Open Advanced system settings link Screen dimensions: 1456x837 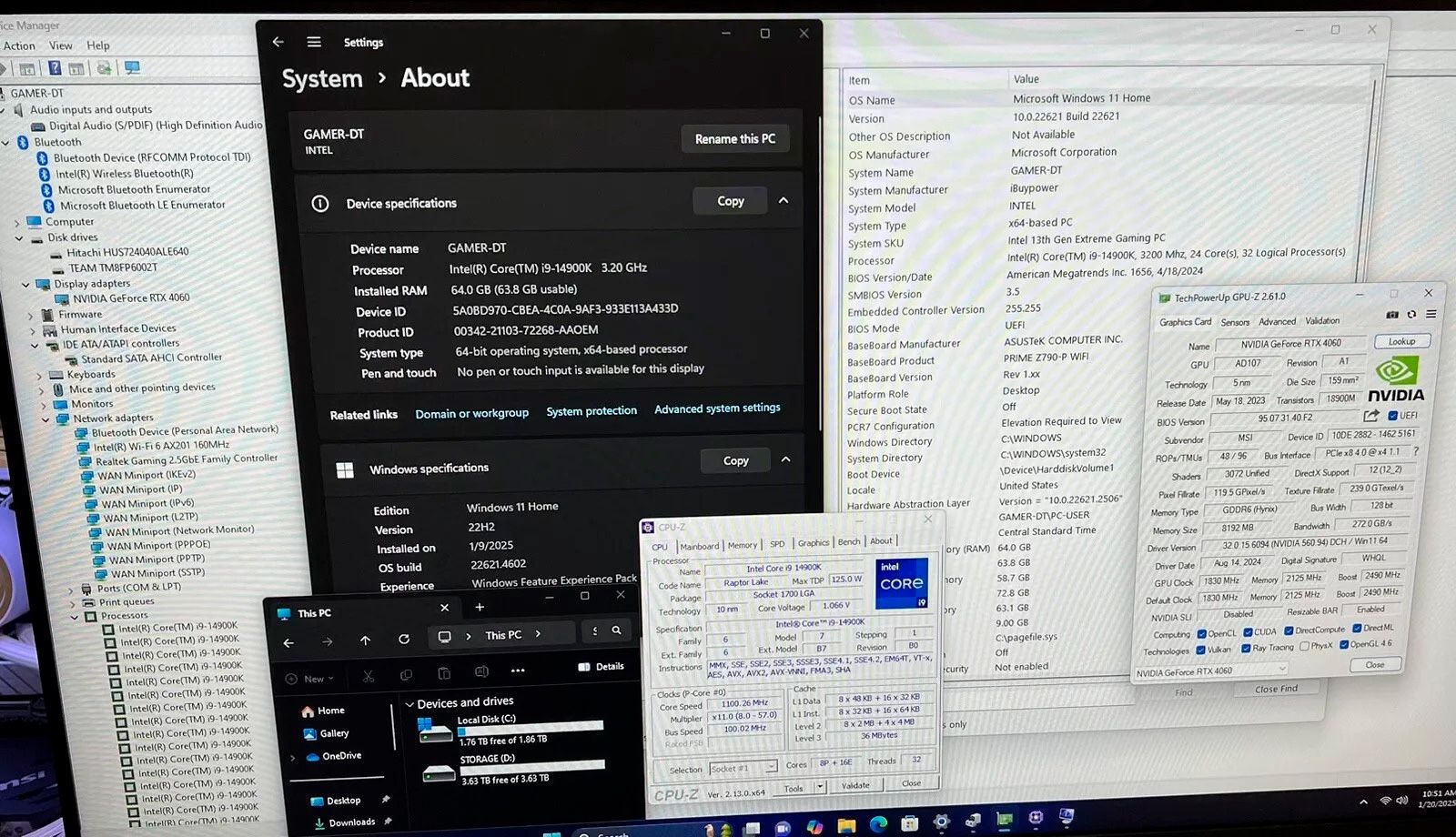tap(717, 408)
